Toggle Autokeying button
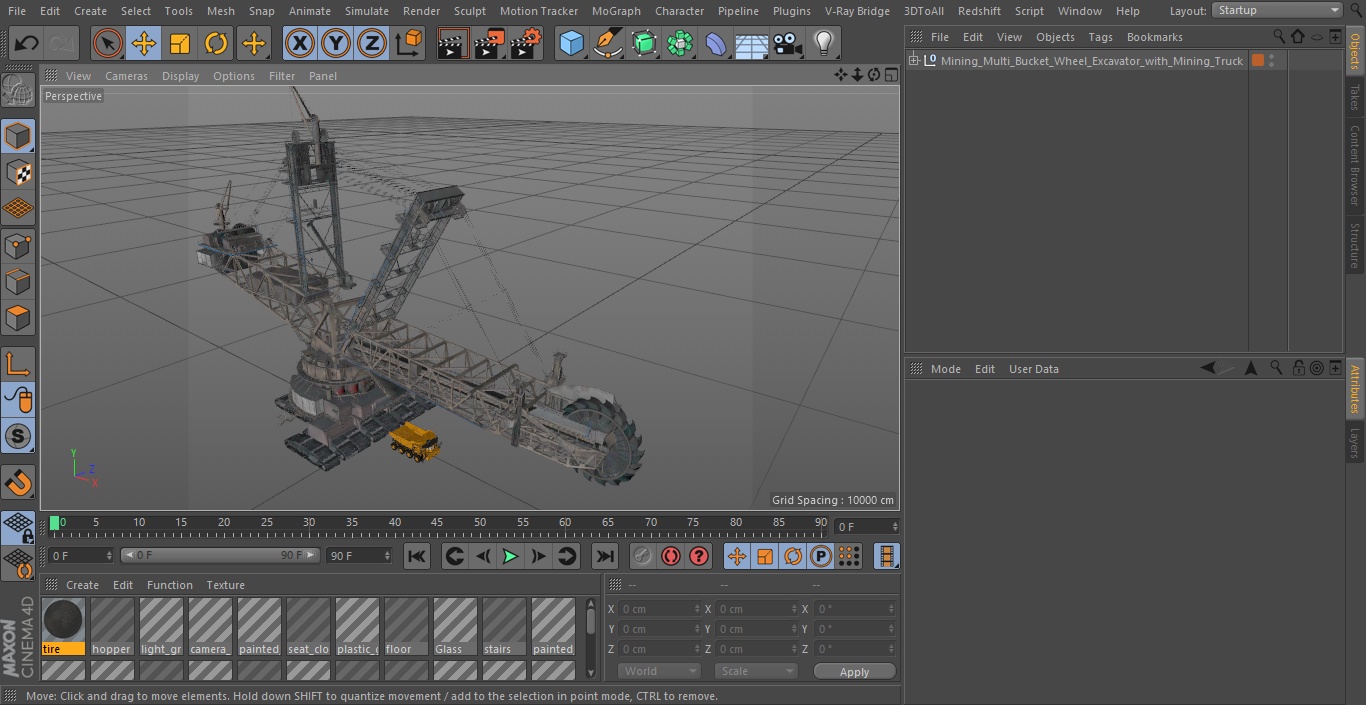The width and height of the screenshot is (1366, 705). tap(671, 556)
